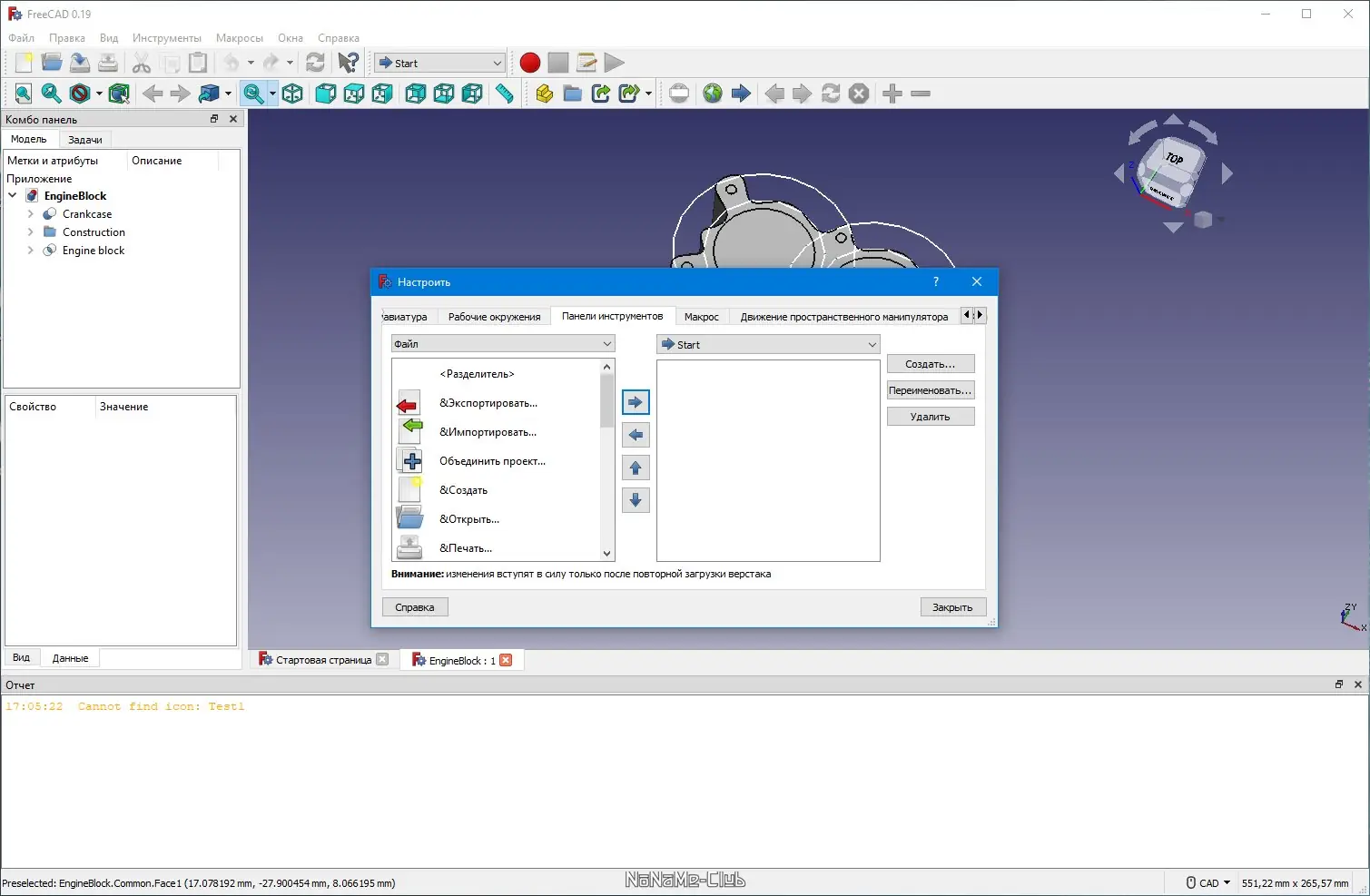This screenshot has width=1370, height=896.
Task: Open the Инструменты menu
Action: pos(166,38)
